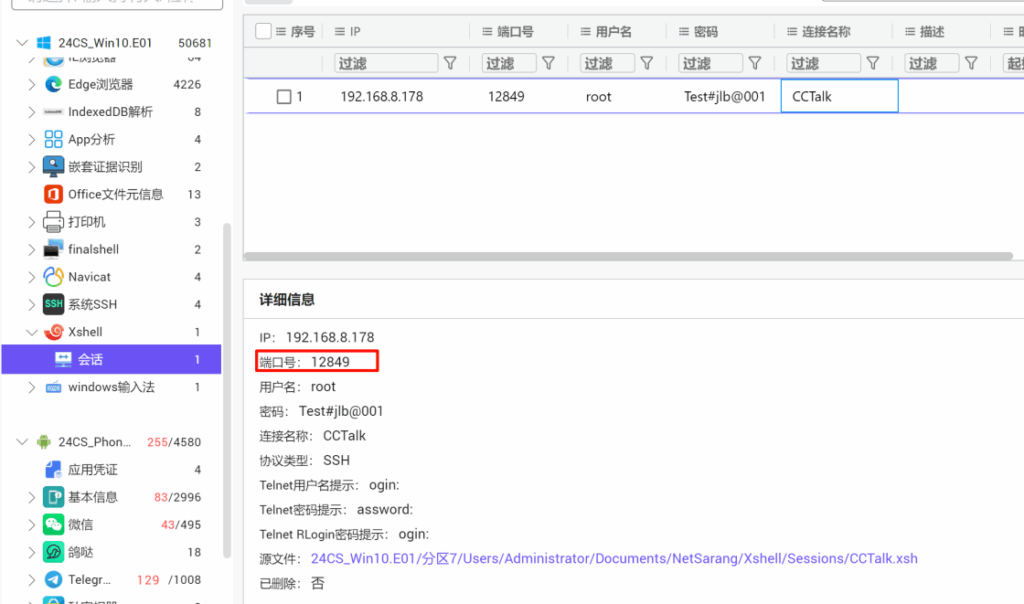Click the finalshell icon in the tree
This screenshot has width=1024, height=604.
51,249
